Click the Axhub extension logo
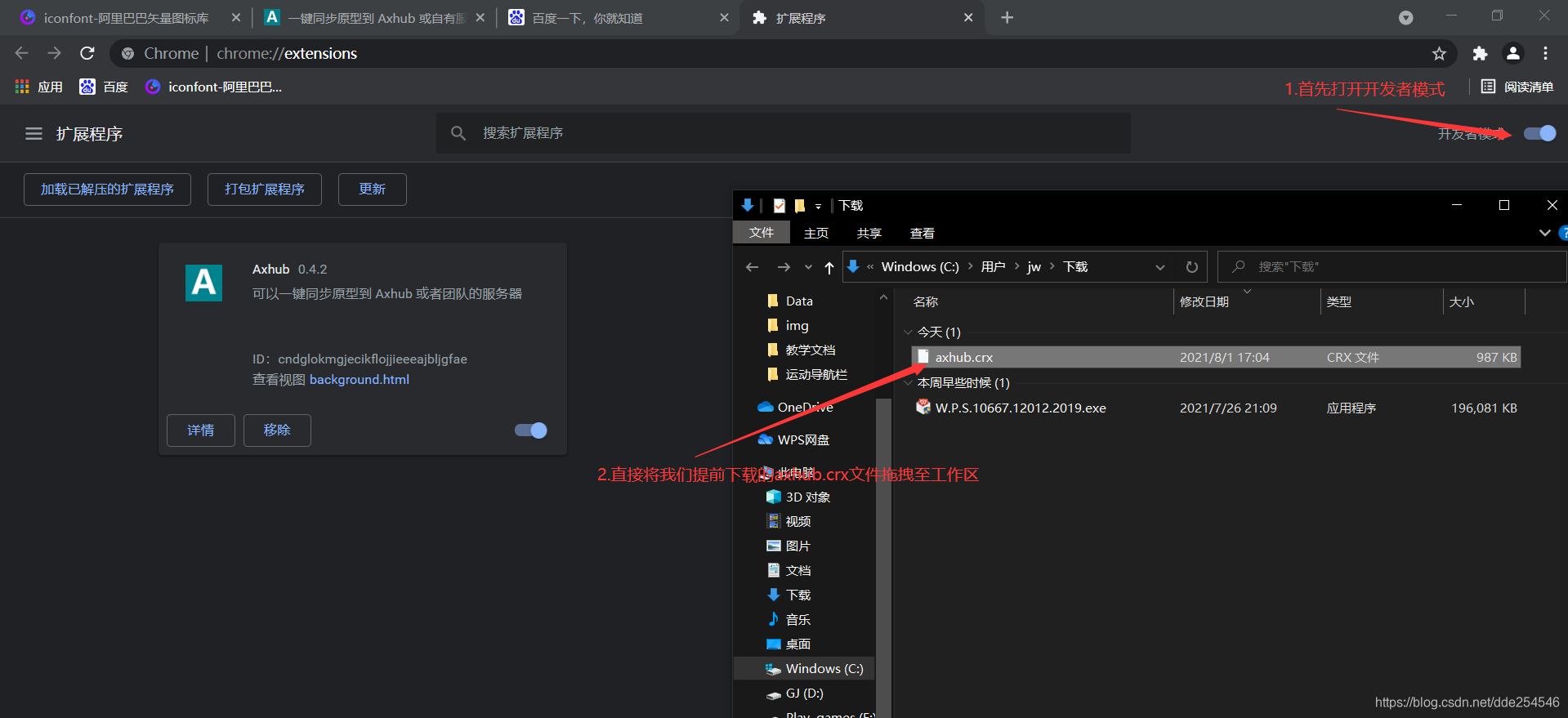Screen dimensions: 1568x718 [x=204, y=283]
